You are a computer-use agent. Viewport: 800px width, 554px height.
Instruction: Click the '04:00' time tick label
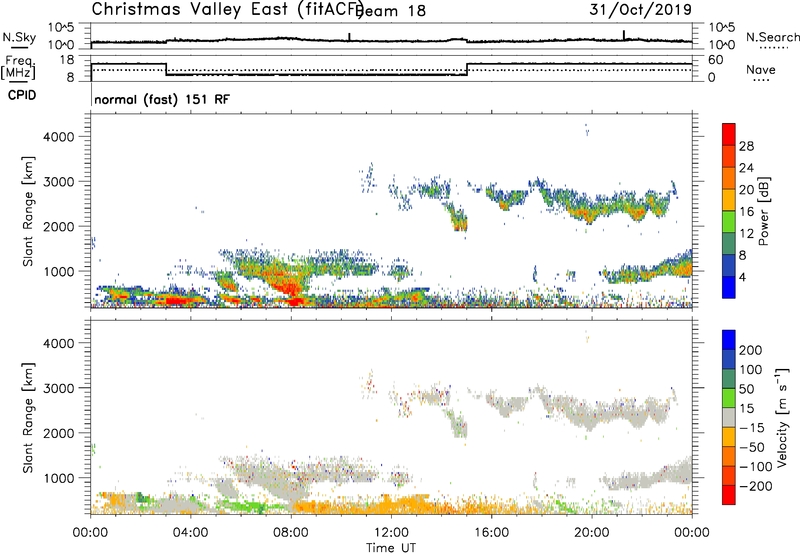point(190,533)
